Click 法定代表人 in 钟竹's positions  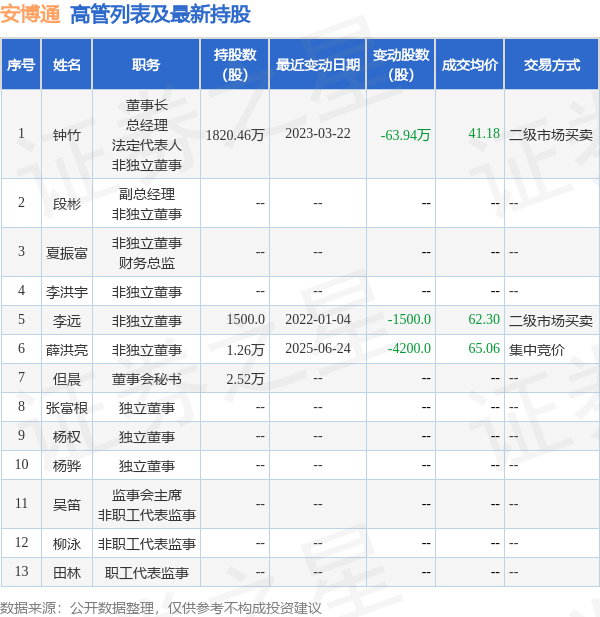click(146, 145)
